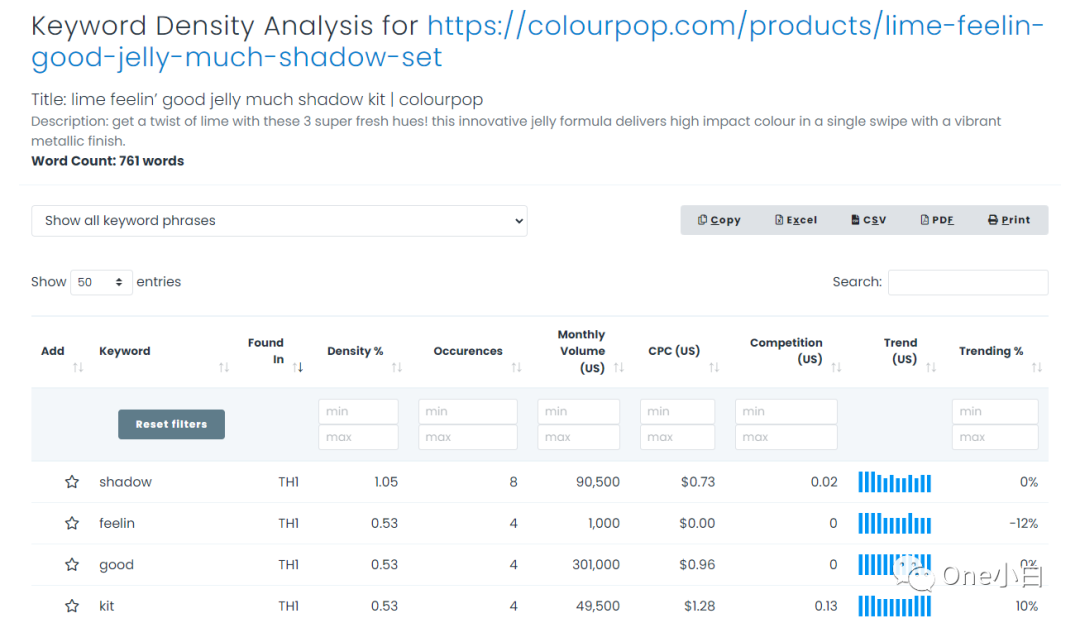Export the table as PDF
The height and width of the screenshot is (623, 1080).
coord(937,220)
